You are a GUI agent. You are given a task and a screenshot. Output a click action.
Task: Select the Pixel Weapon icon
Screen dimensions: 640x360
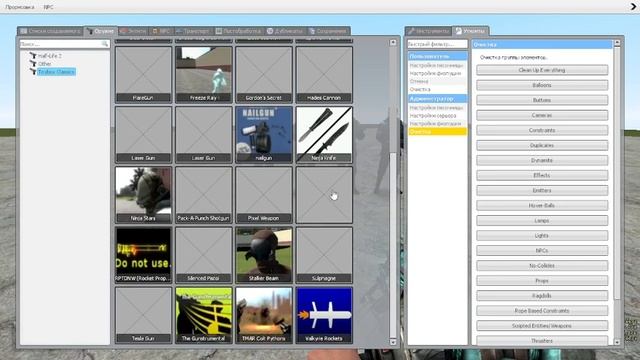click(264, 195)
